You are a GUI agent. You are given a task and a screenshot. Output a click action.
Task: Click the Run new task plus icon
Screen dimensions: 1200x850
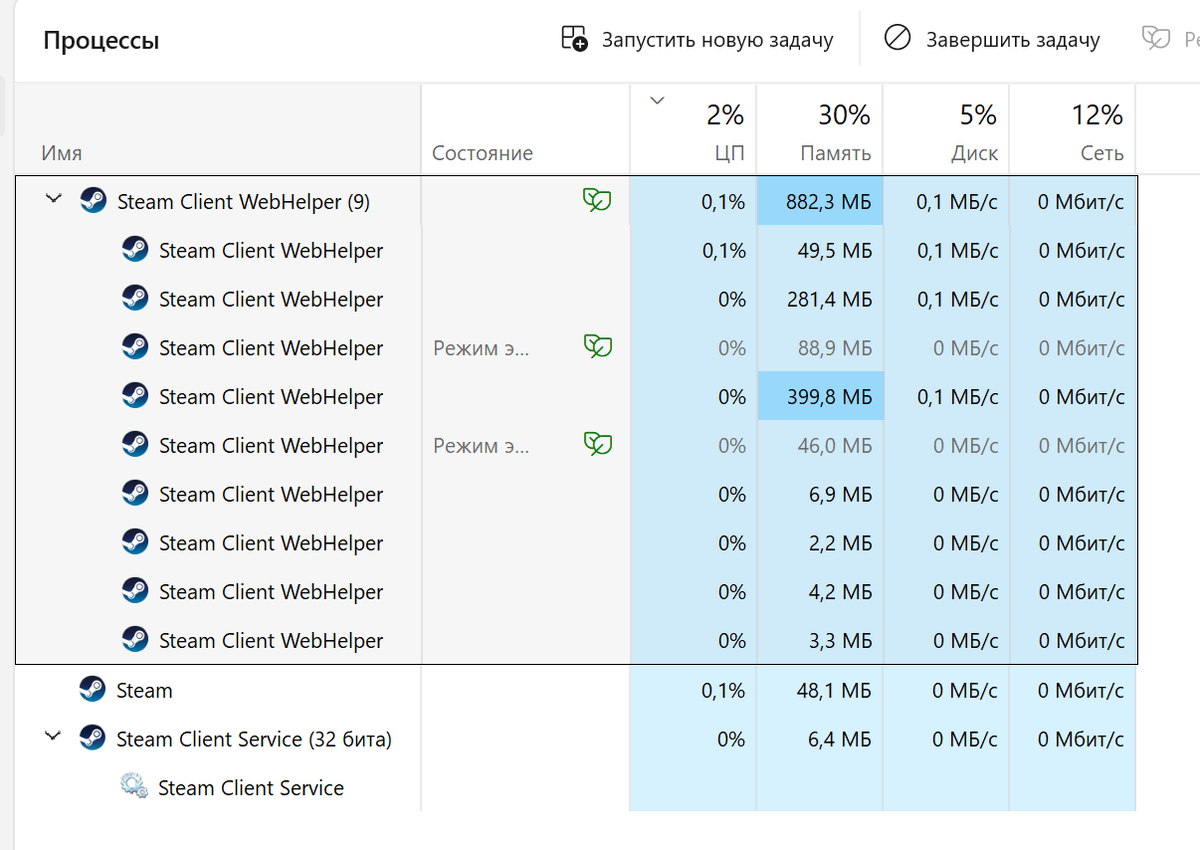574,39
